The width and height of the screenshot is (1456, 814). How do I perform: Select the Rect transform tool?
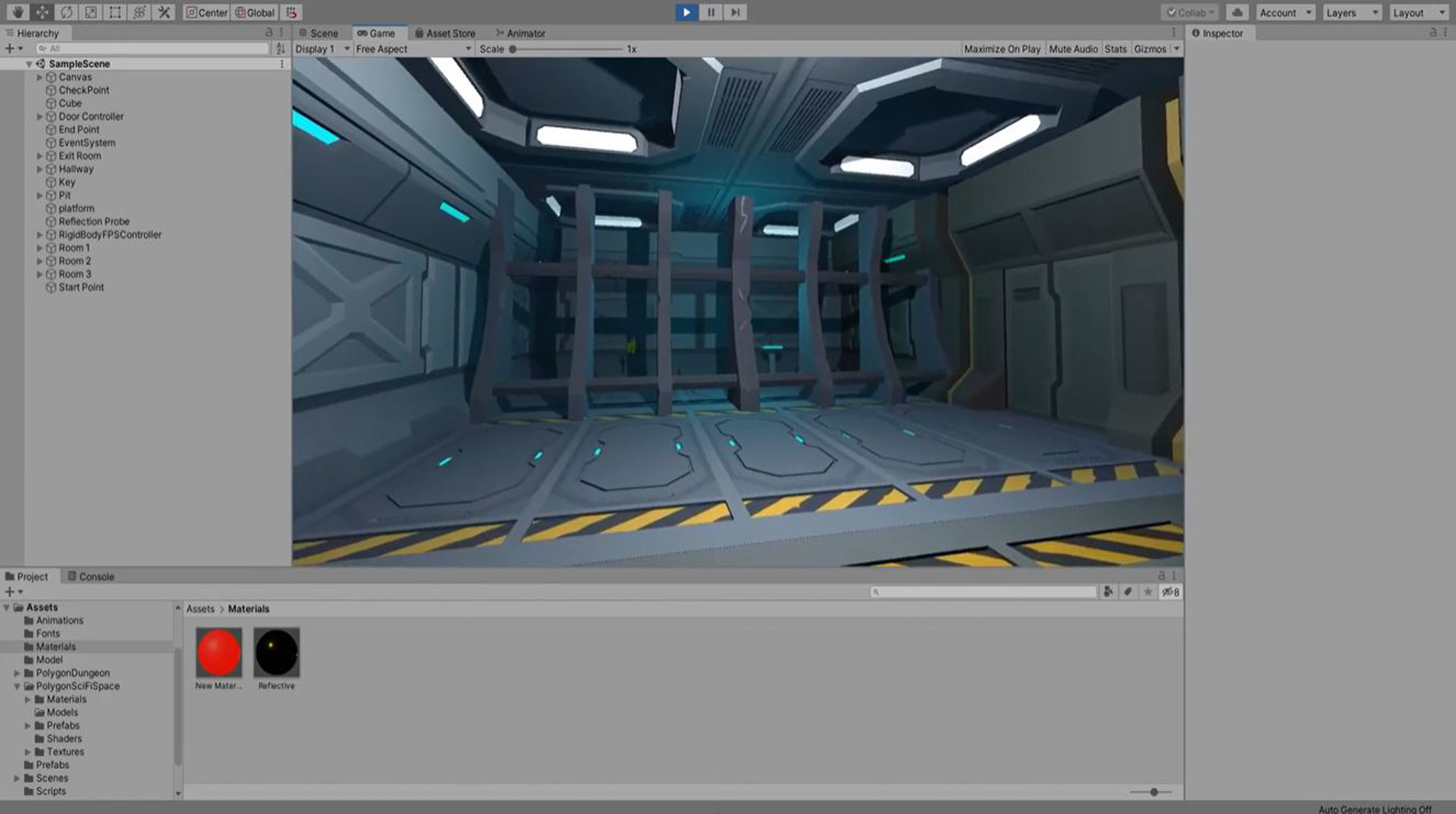[x=115, y=12]
